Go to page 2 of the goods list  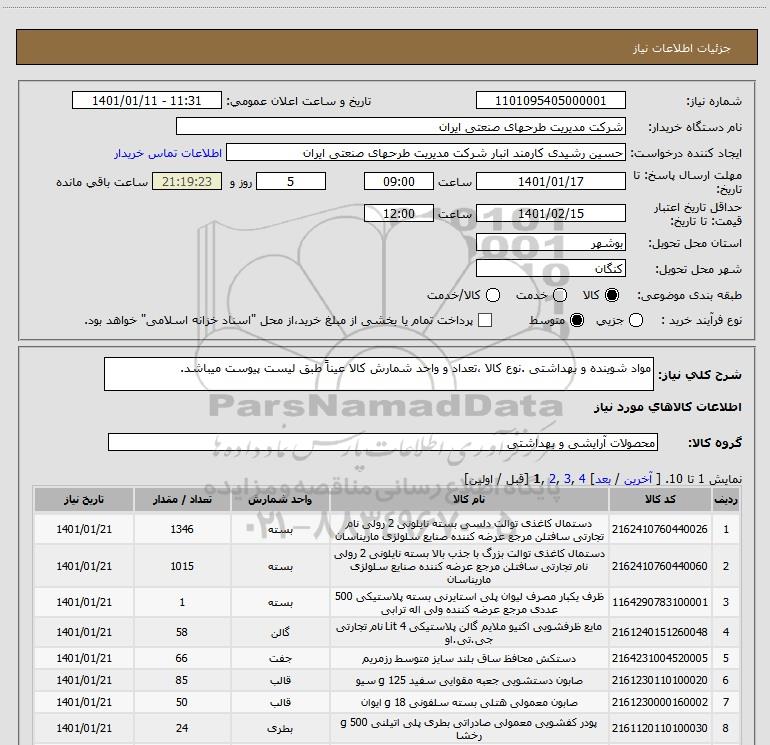[552, 478]
